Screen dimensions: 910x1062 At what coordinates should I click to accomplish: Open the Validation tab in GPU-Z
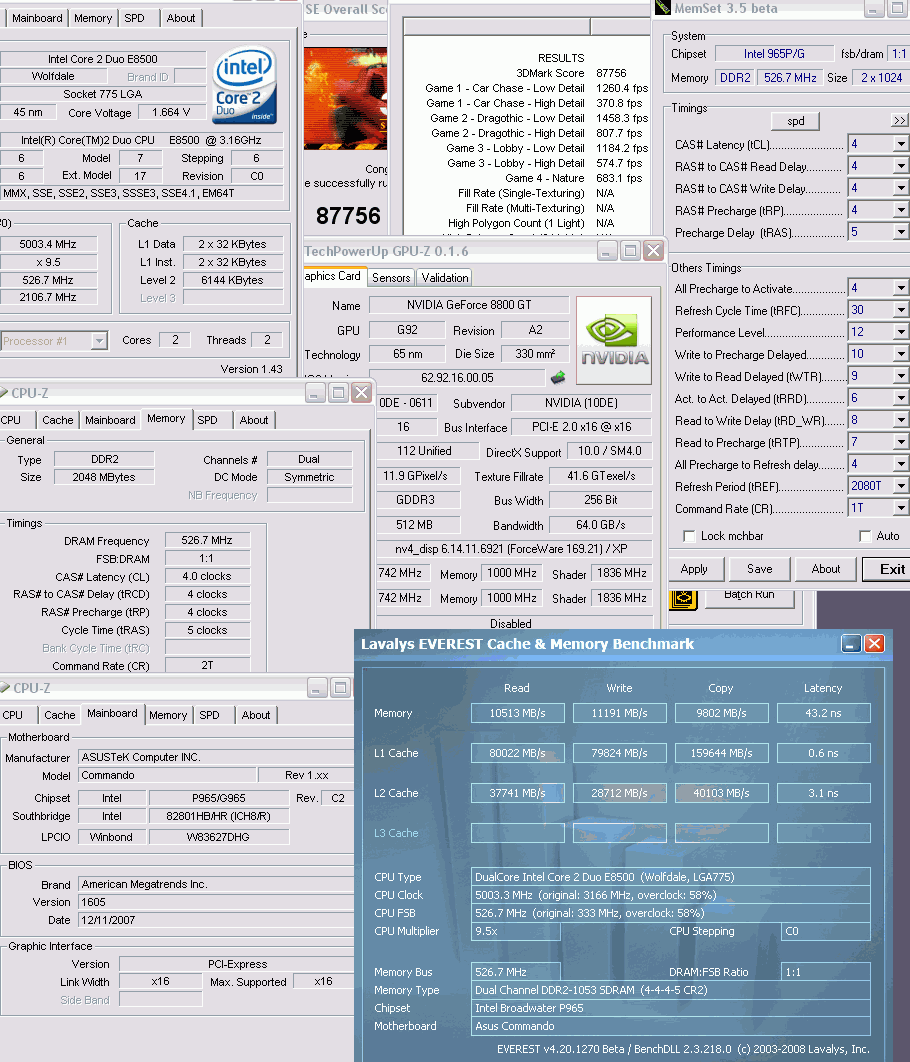pyautogui.click(x=444, y=278)
